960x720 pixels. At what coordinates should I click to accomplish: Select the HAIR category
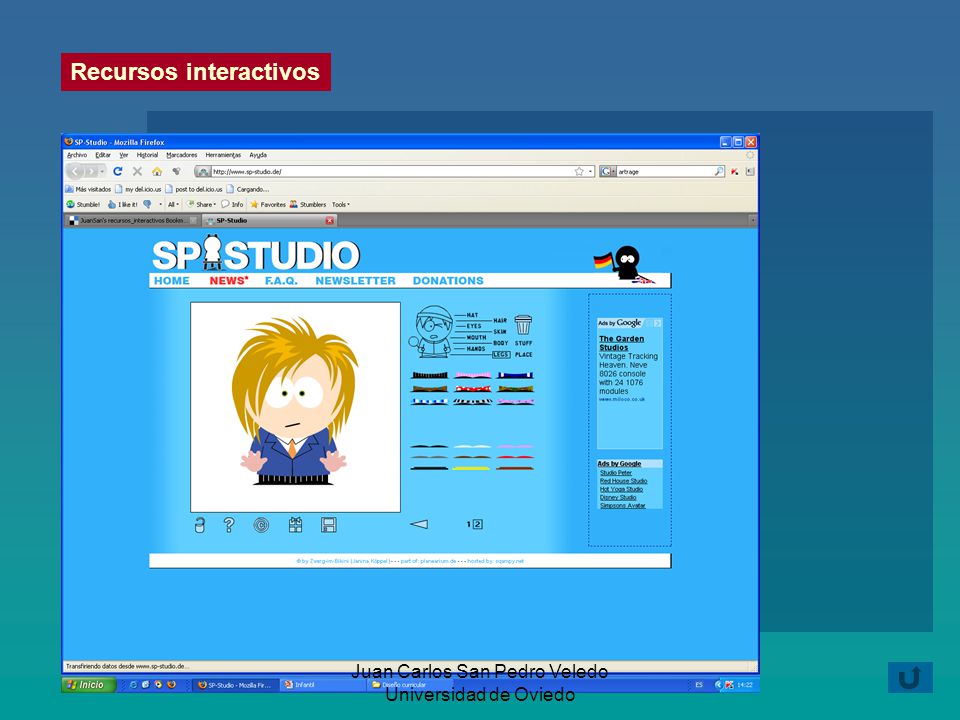tap(500, 320)
